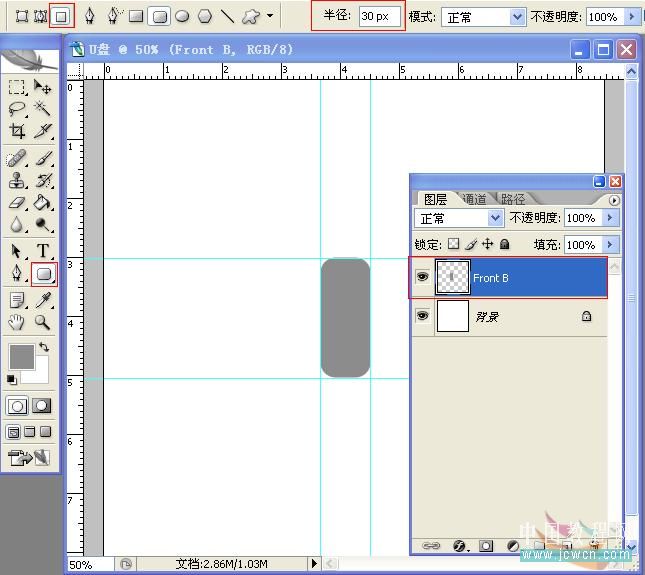The width and height of the screenshot is (645, 575).
Task: Click the Add layer style button
Action: click(461, 546)
